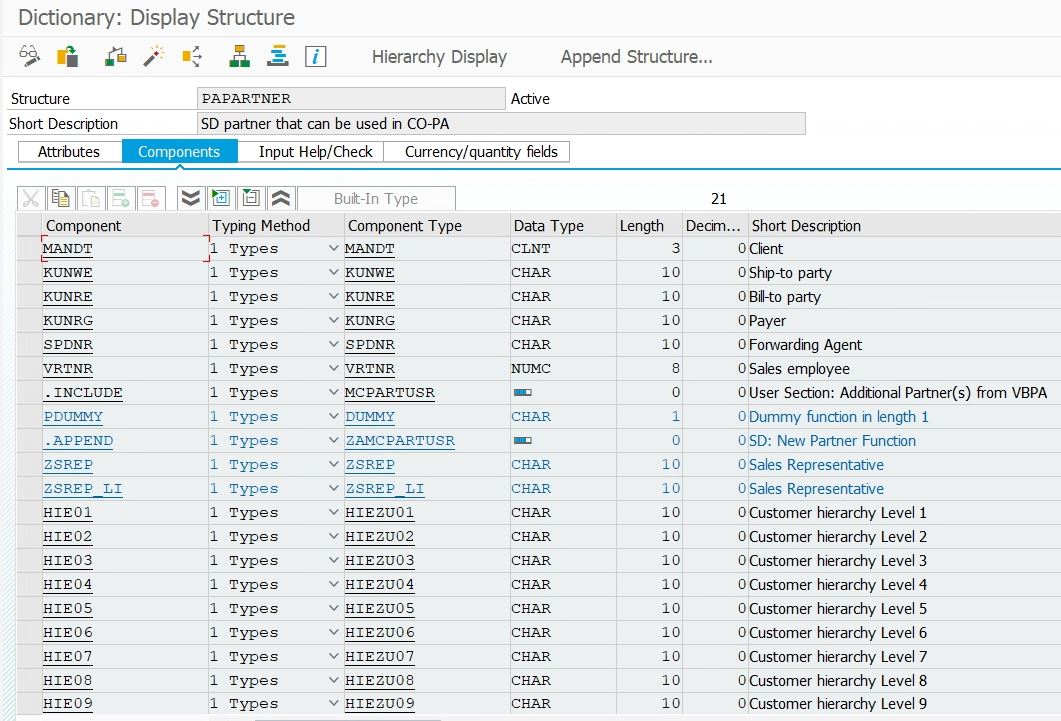Click the Paste icon in component toolbar

[x=94, y=197]
